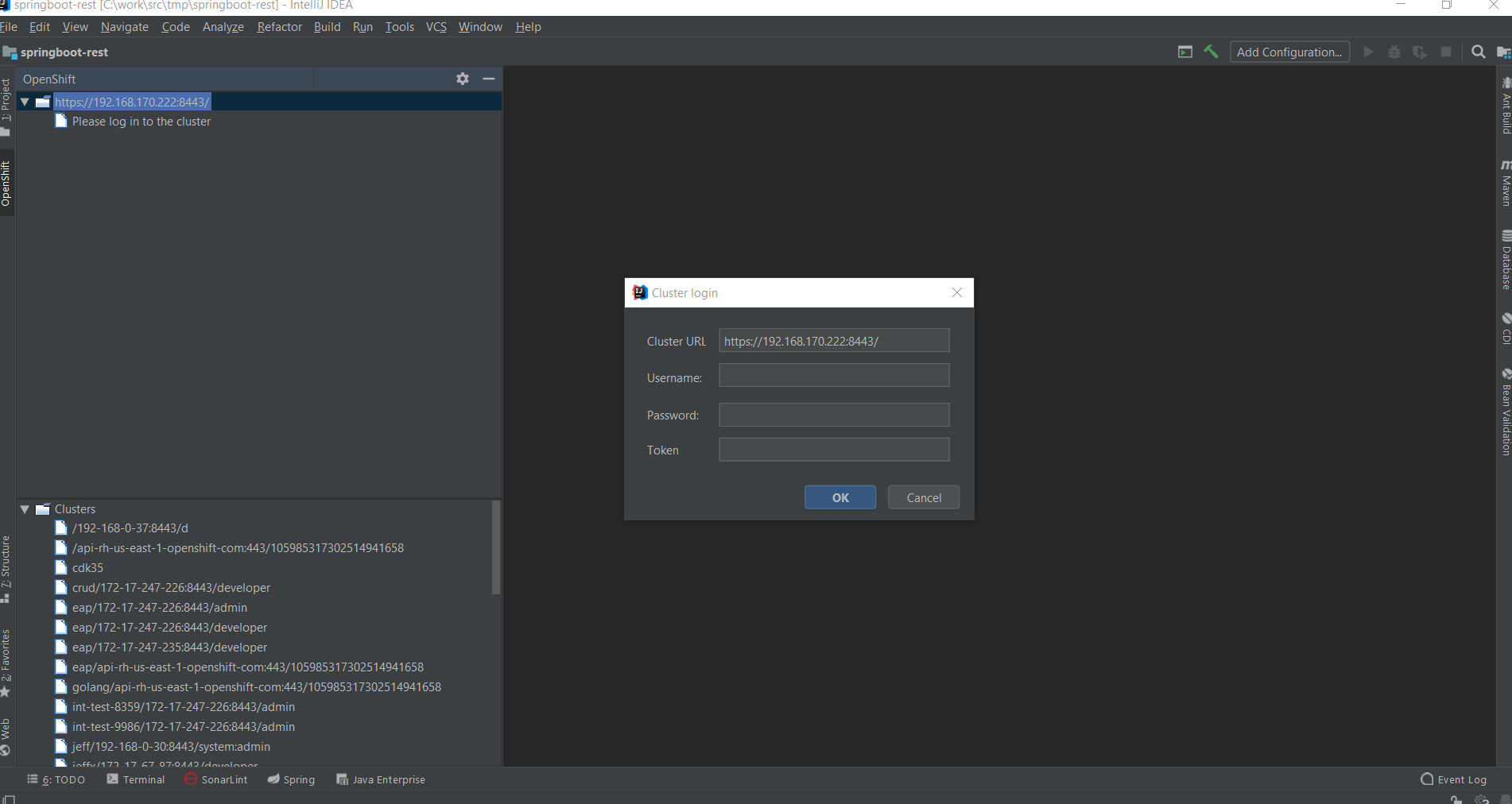Viewport: 1512px width, 804px height.
Task: Close the Cluster login dialog
Action: [957, 292]
